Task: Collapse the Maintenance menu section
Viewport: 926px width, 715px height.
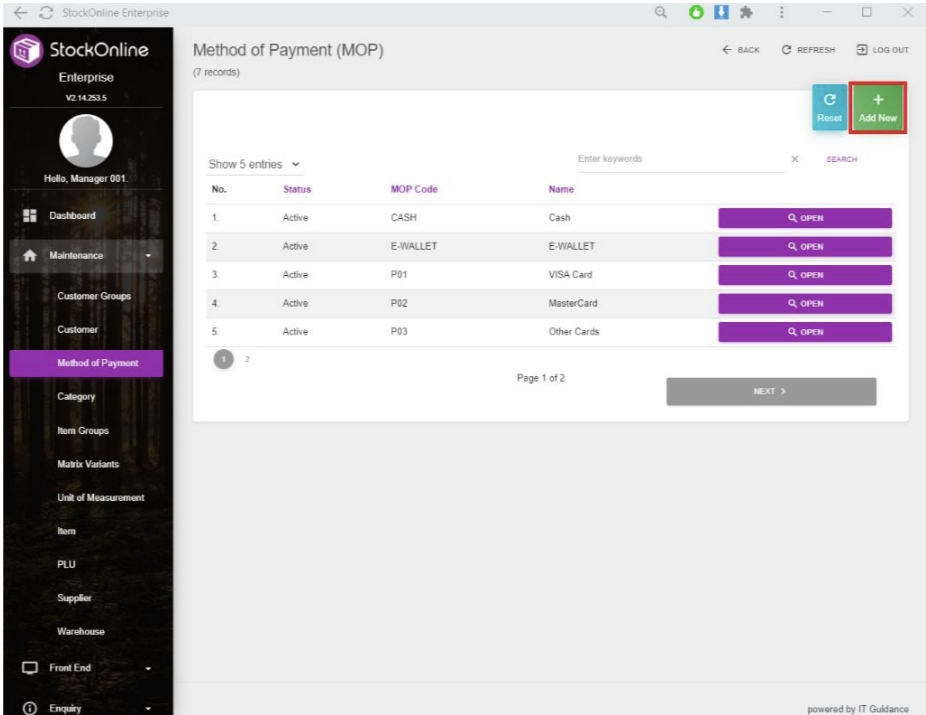Action: (90, 256)
